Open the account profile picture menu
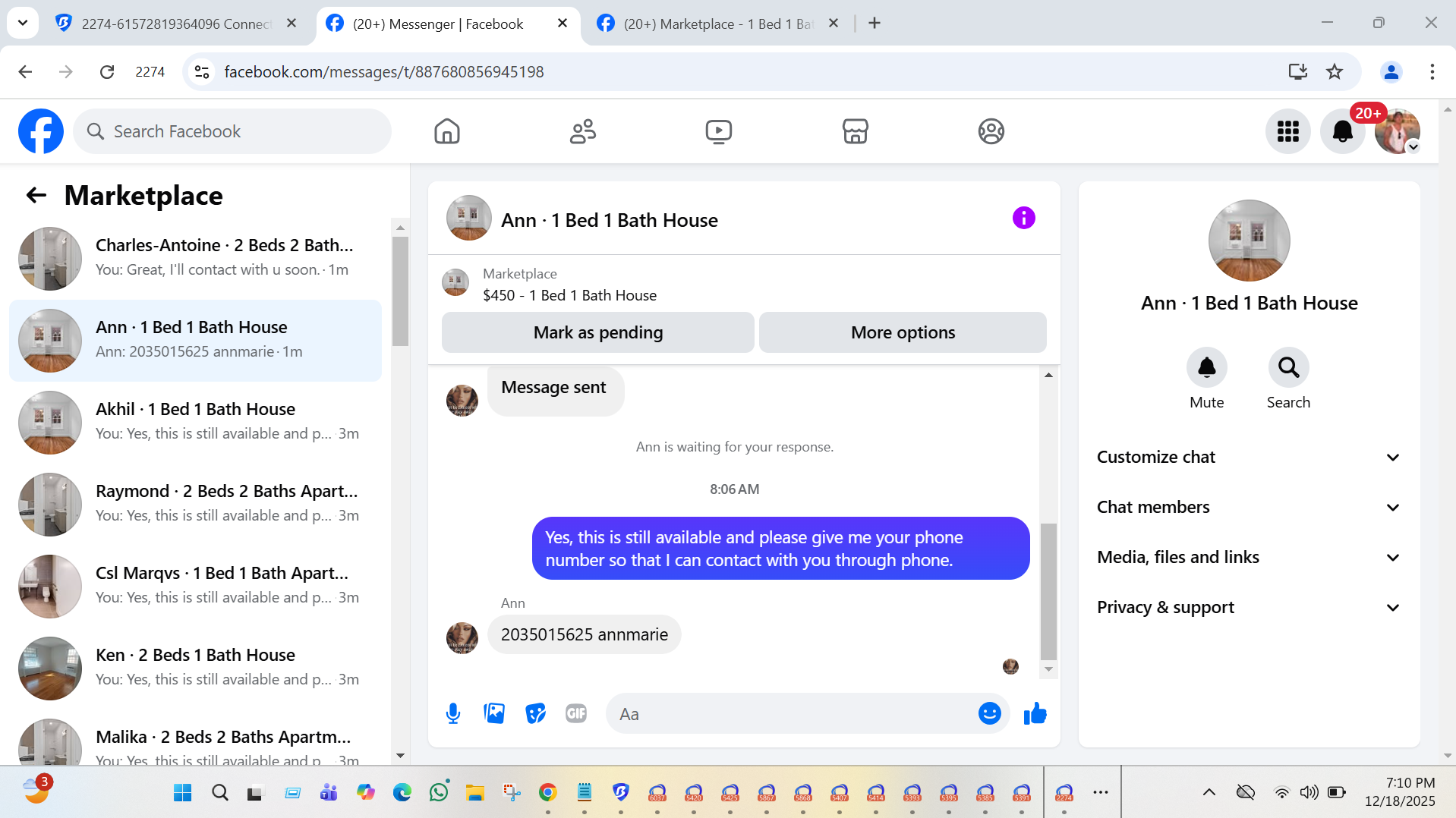This screenshot has width=1456, height=818. click(x=1398, y=131)
